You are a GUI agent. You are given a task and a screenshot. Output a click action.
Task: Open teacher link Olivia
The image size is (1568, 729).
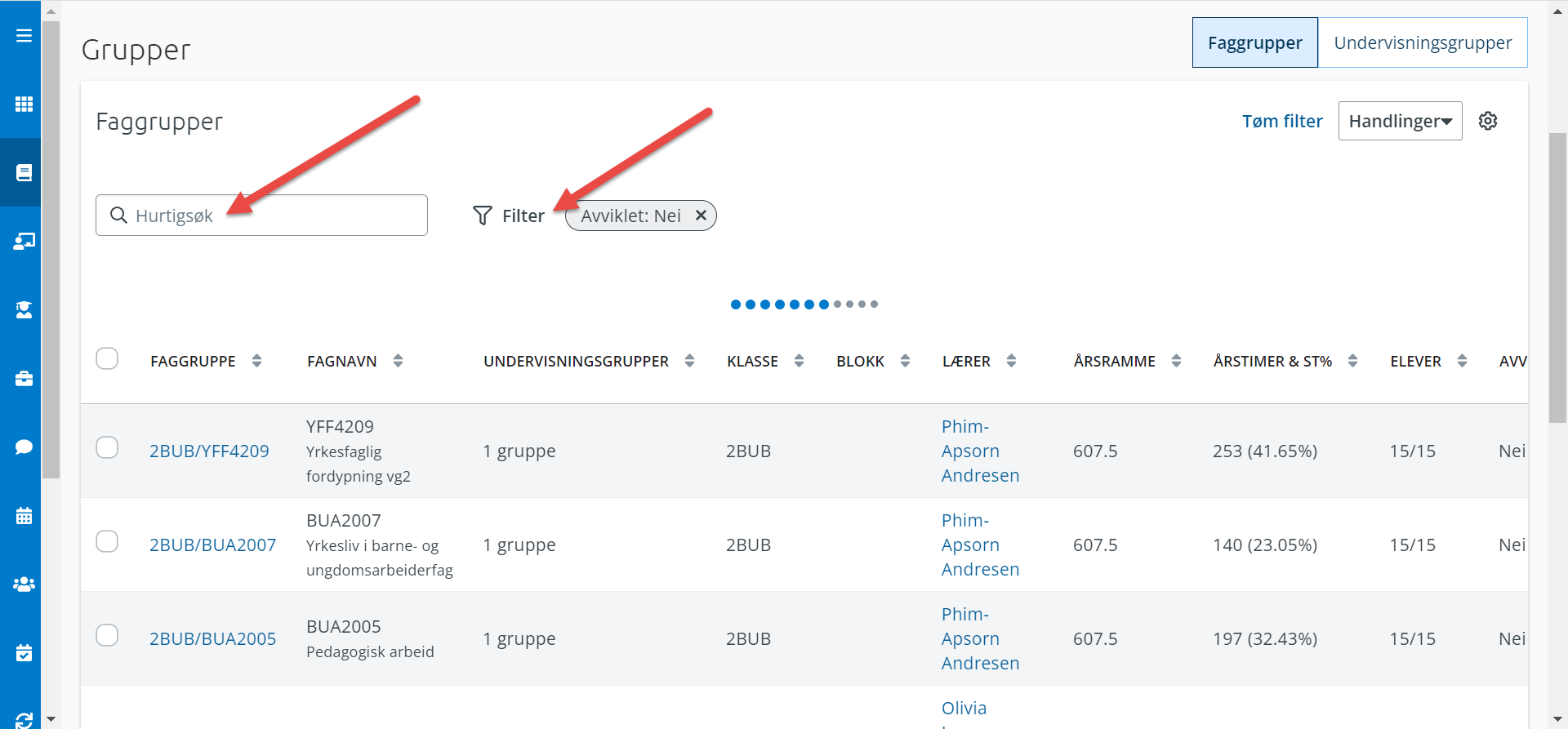pyautogui.click(x=964, y=708)
